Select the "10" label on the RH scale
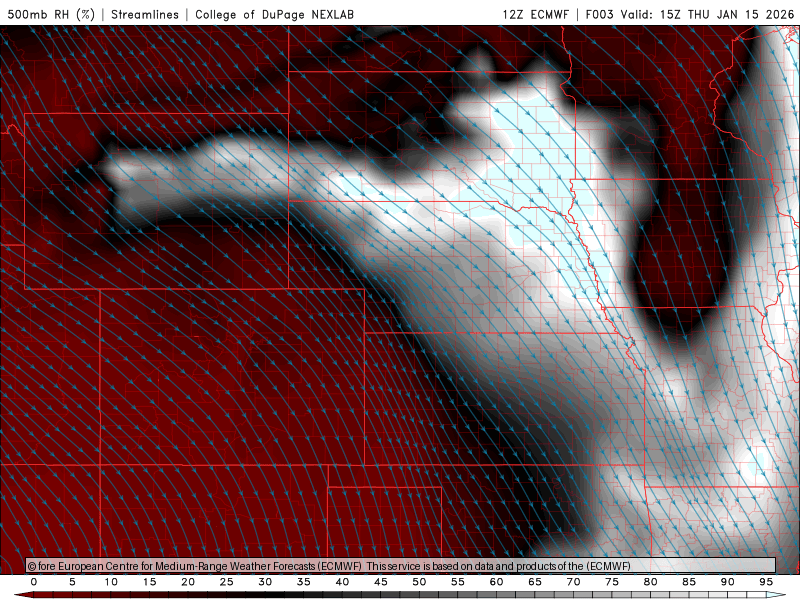 [111, 582]
